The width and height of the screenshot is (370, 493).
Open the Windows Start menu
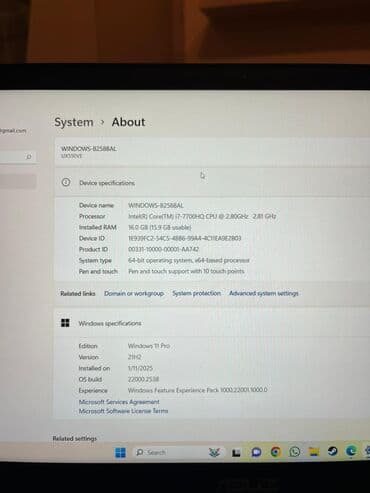pos(120,452)
